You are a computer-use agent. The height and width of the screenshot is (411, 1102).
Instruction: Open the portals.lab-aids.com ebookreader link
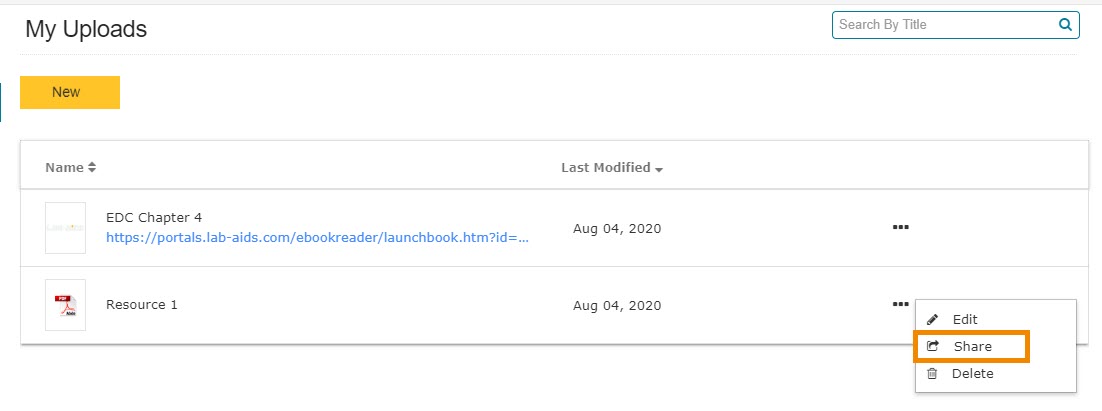(317, 238)
